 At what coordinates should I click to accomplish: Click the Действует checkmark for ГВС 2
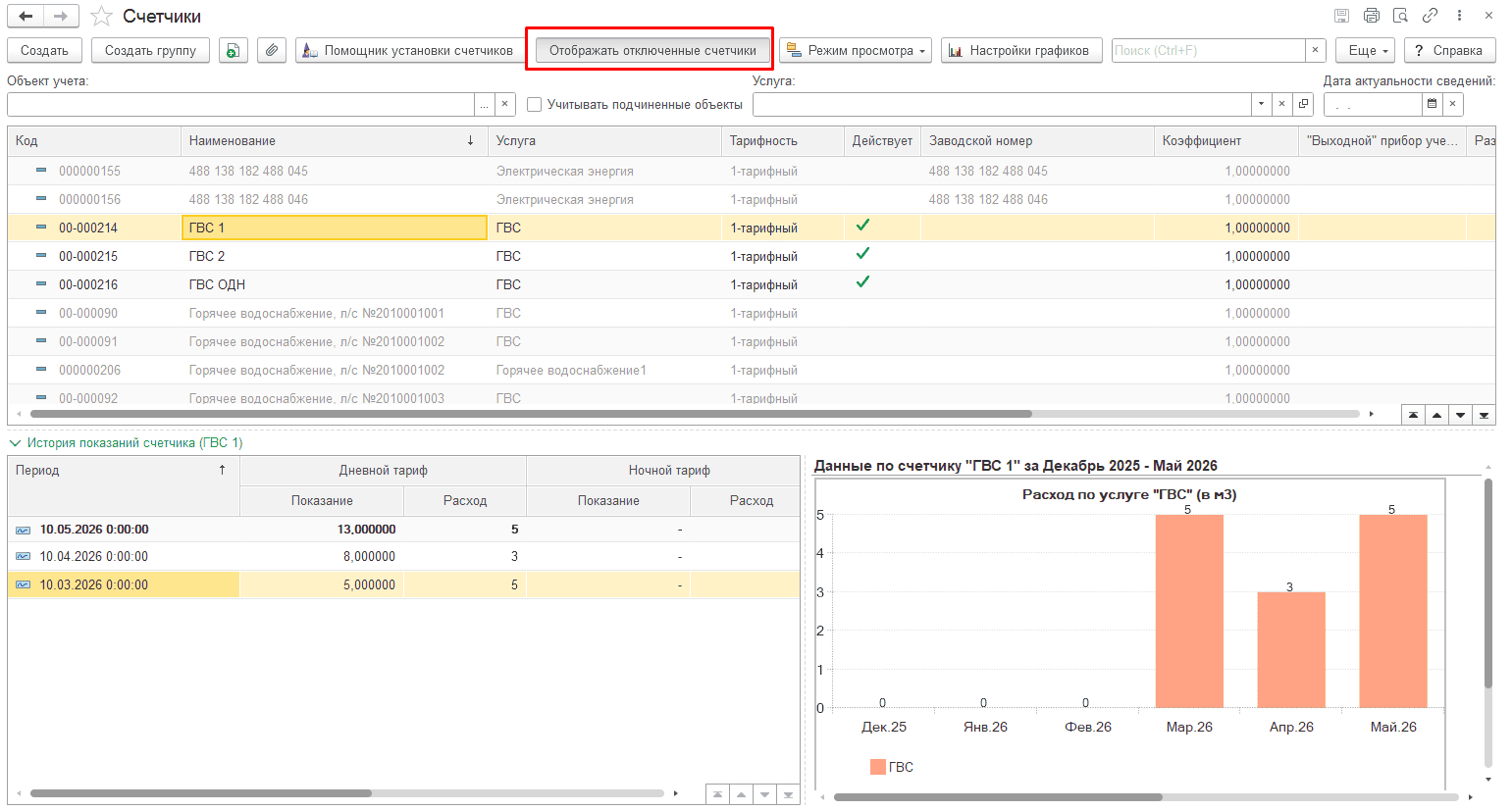click(x=862, y=254)
